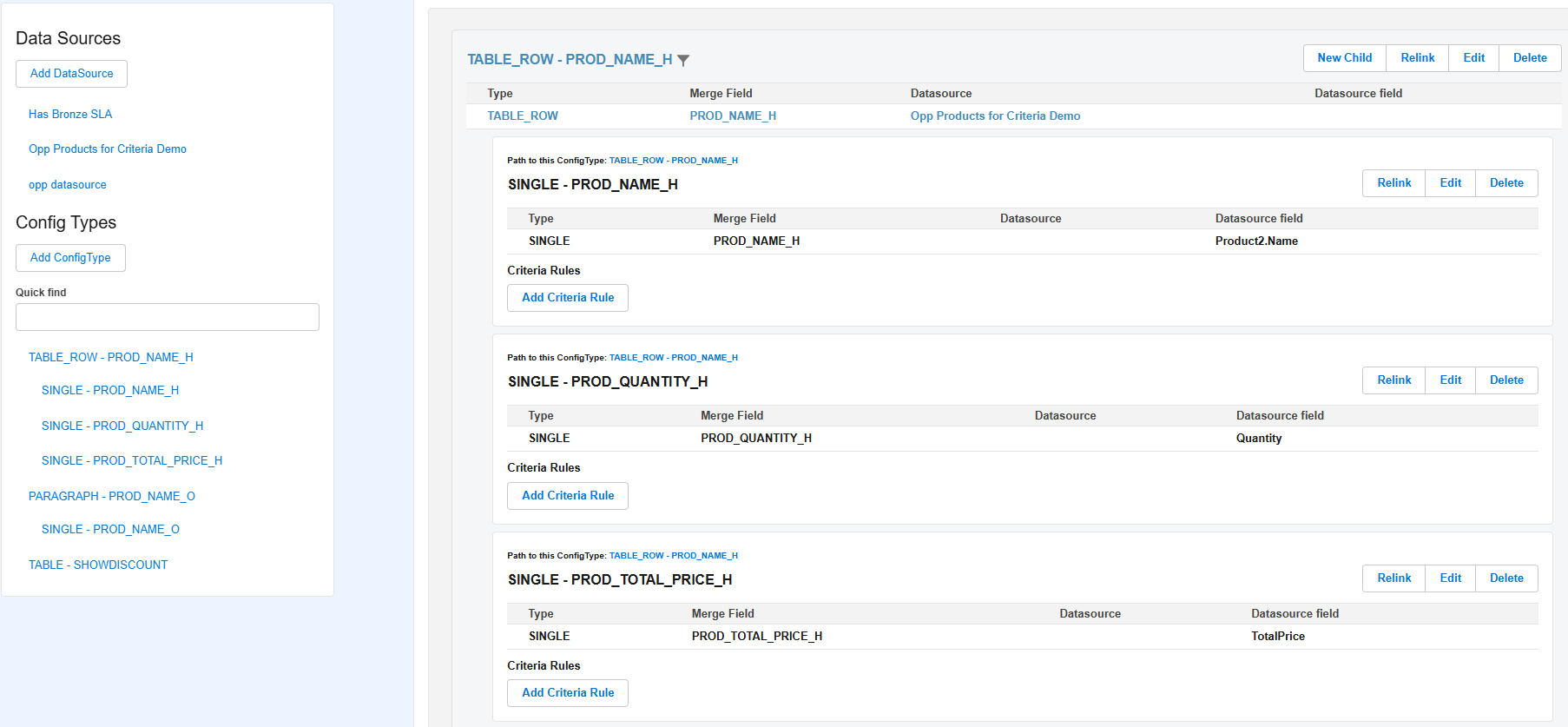Relink the SINGLE - PROD_NAME_H config
This screenshot has height=727, width=1568.
click(1394, 183)
